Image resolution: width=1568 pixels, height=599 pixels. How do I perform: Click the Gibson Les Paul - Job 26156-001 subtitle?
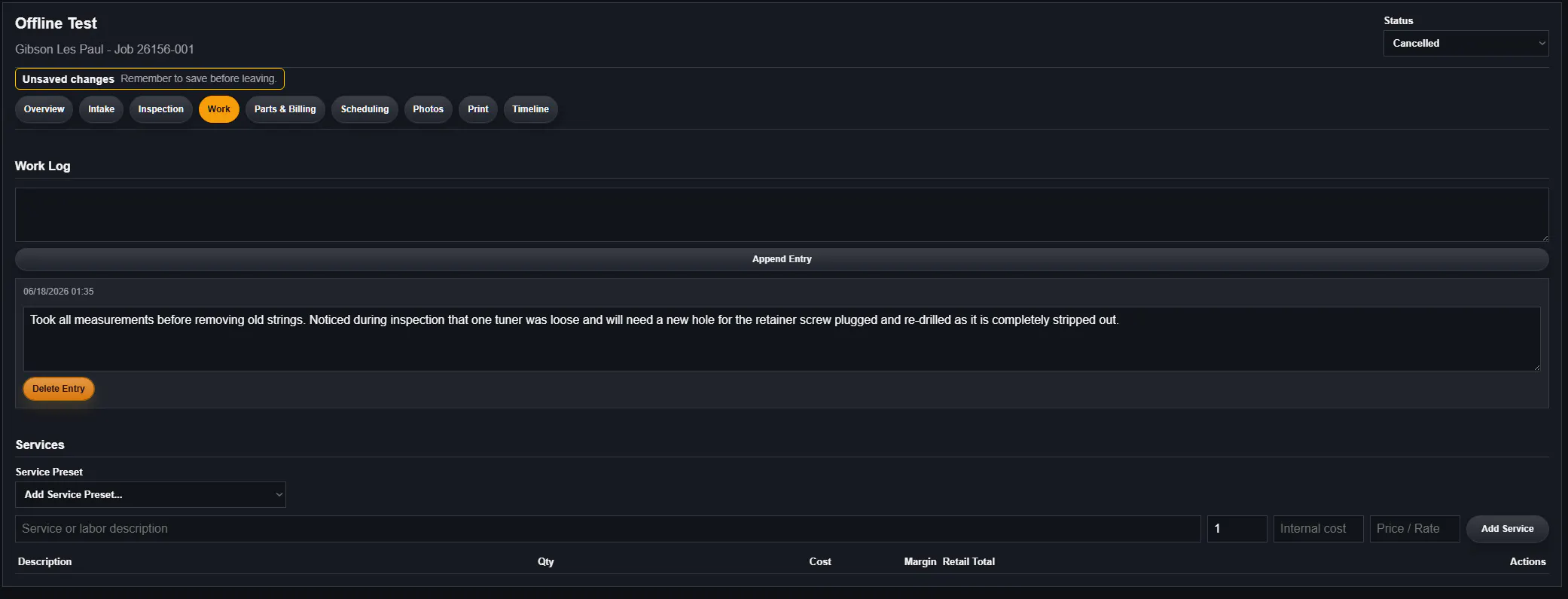(105, 50)
